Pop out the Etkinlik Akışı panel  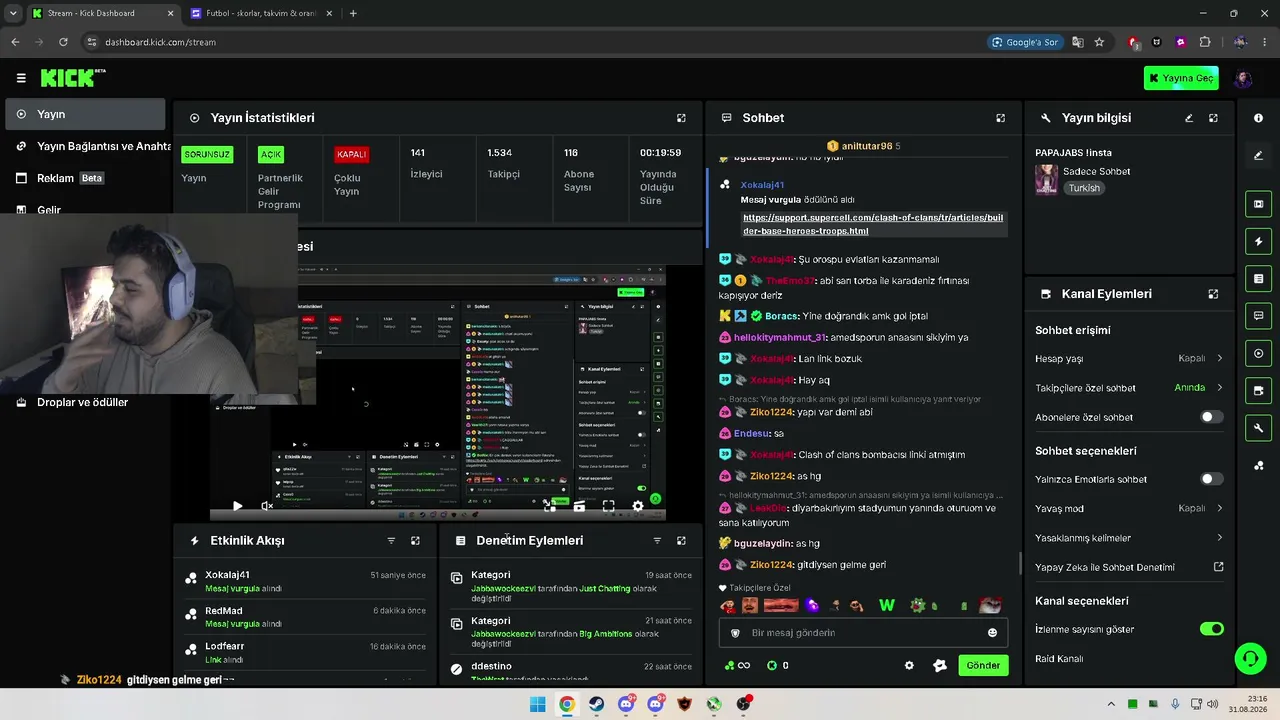415,540
